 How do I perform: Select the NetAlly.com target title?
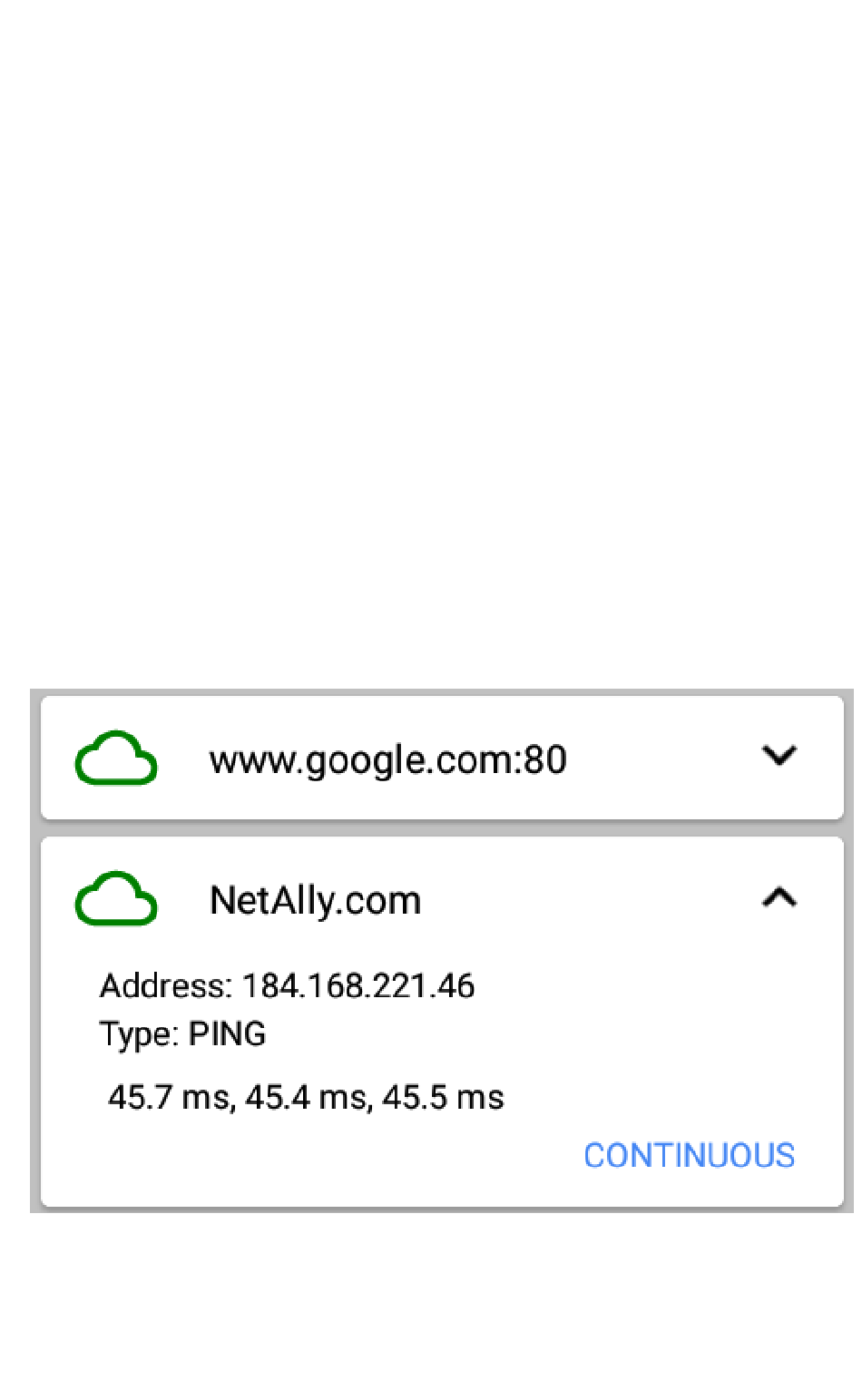click(316, 901)
